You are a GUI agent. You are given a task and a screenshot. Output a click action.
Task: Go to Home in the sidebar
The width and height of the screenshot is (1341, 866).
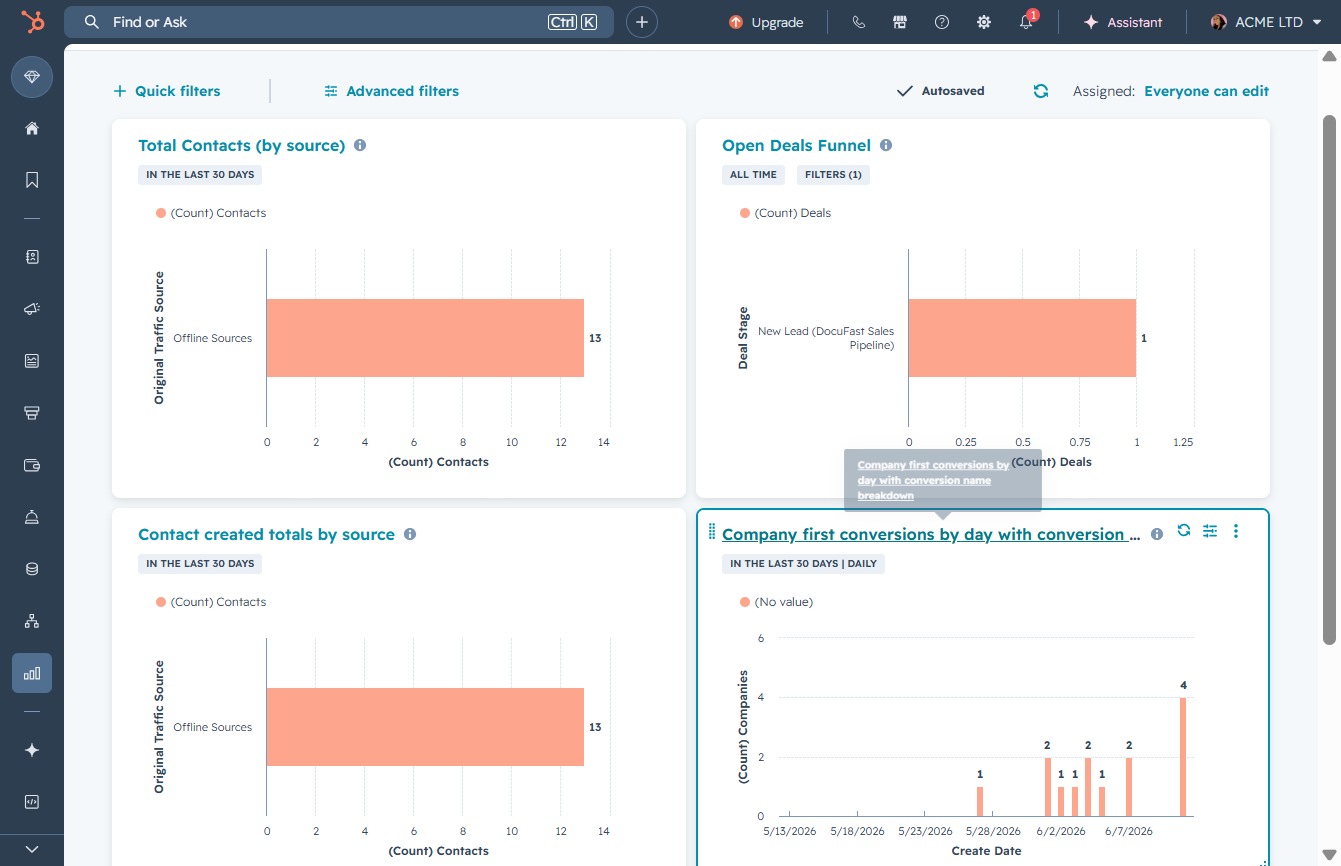tap(32, 128)
